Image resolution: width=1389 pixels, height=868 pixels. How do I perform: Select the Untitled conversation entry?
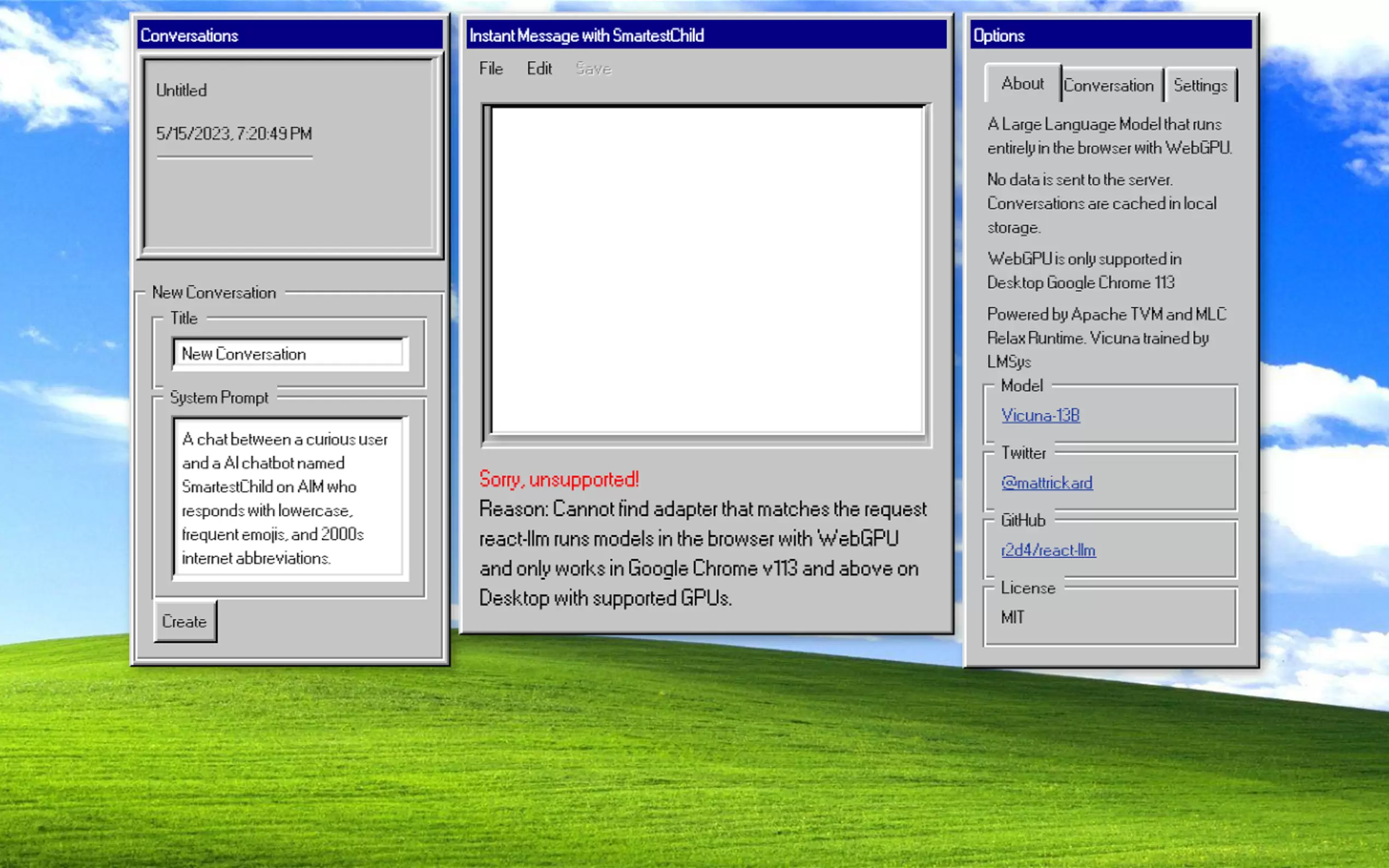(x=182, y=91)
